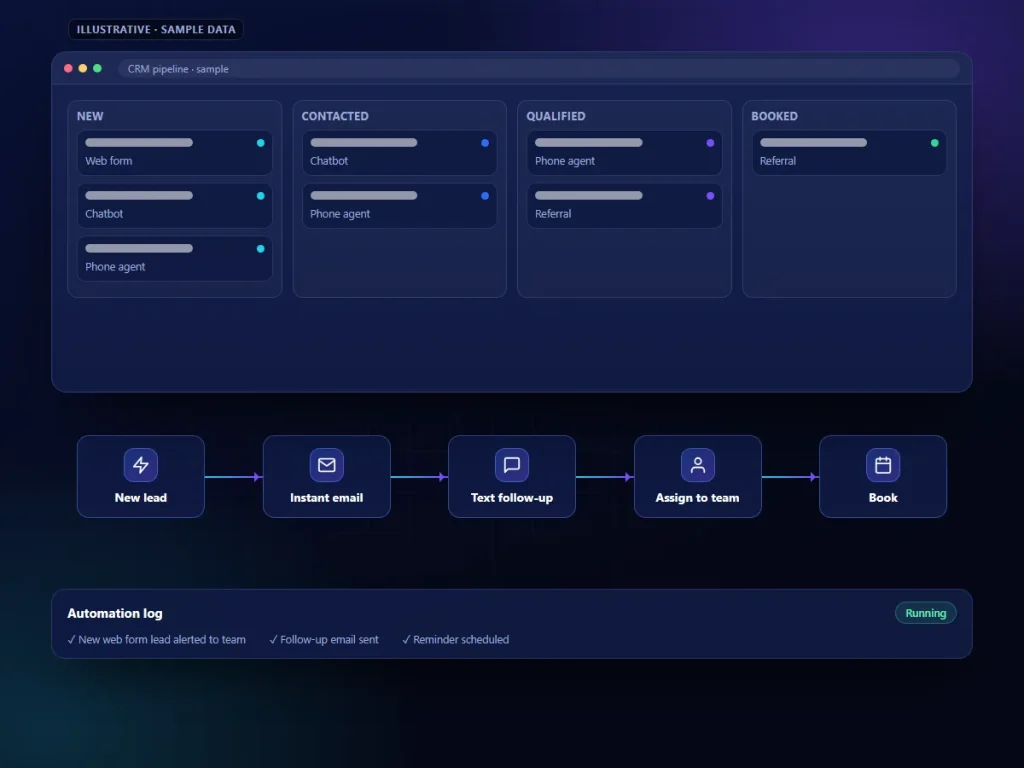
Task: Click the CRM pipeline · sample address bar
Action: click(x=539, y=69)
